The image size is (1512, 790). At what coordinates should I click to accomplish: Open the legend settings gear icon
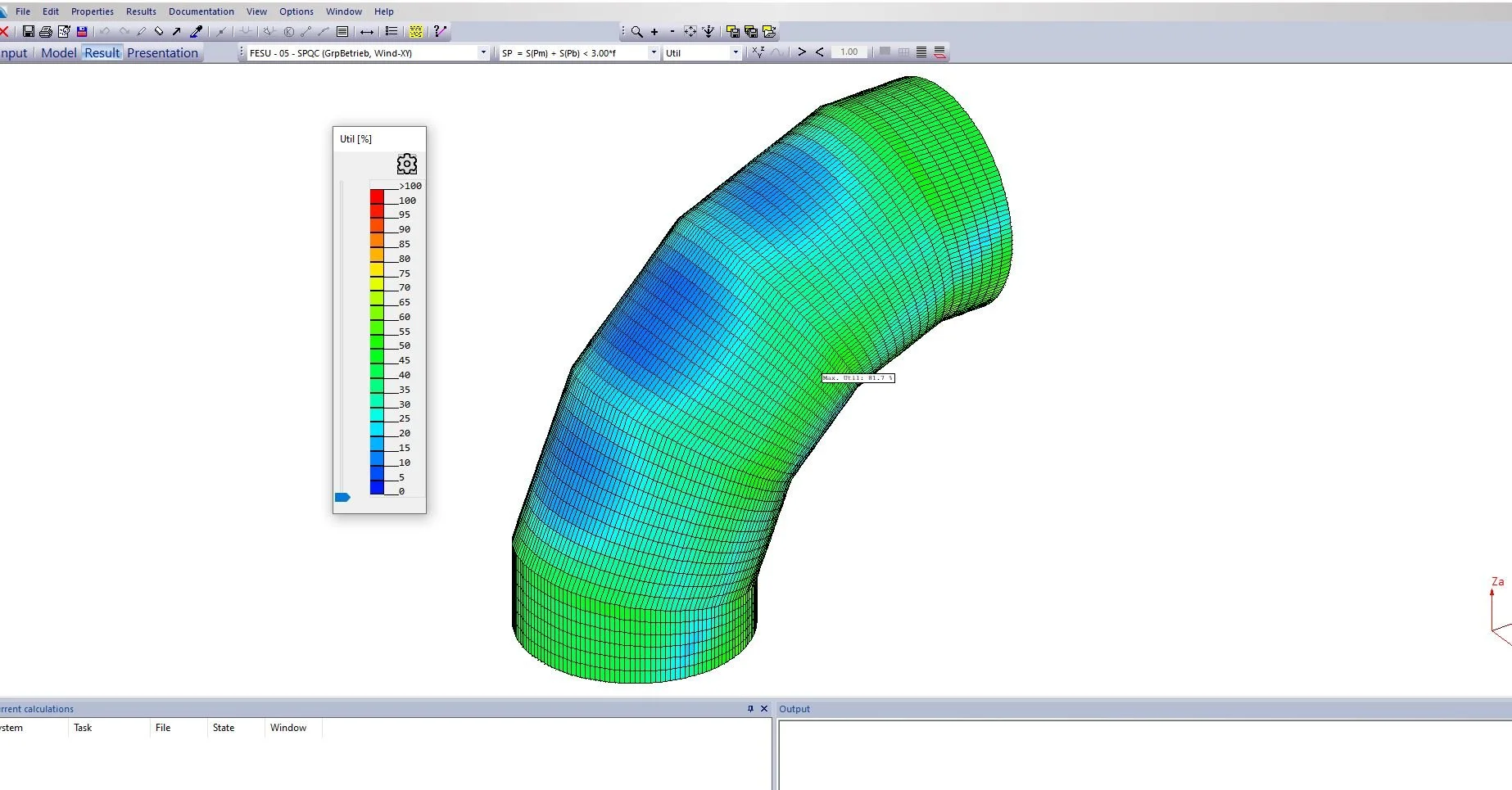[407, 164]
